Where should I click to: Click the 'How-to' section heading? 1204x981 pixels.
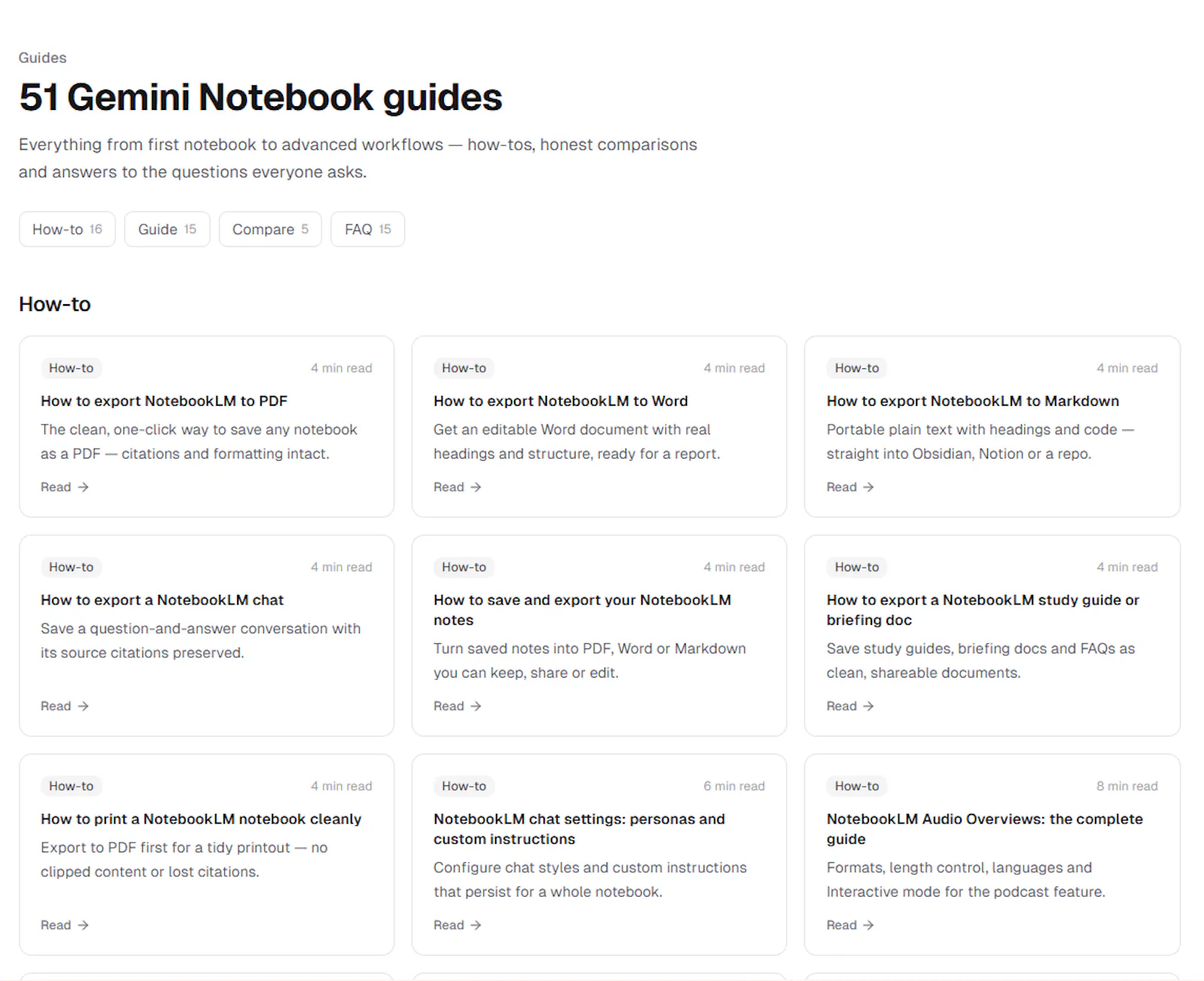tap(55, 304)
